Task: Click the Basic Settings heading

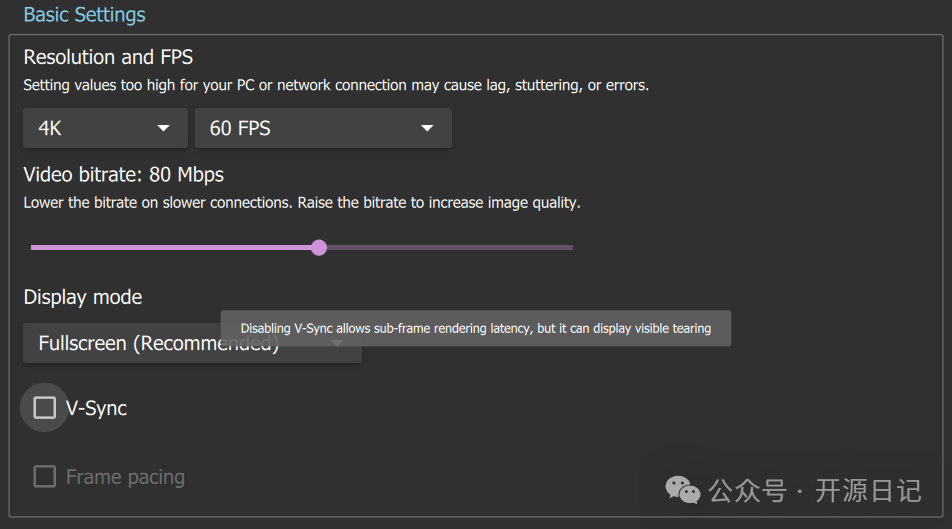Action: point(84,15)
